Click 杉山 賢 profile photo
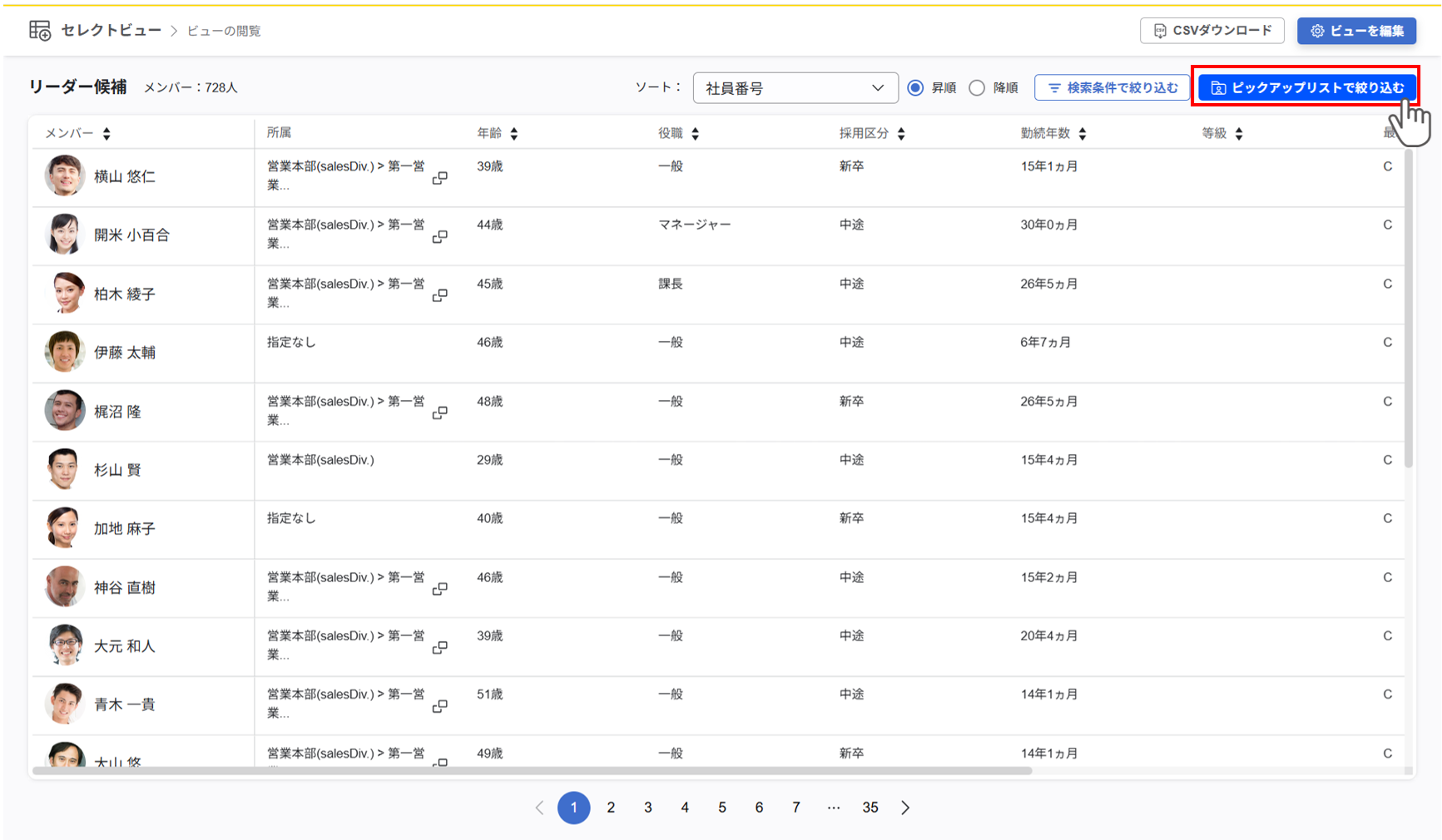The image size is (1442, 840). coord(64,470)
